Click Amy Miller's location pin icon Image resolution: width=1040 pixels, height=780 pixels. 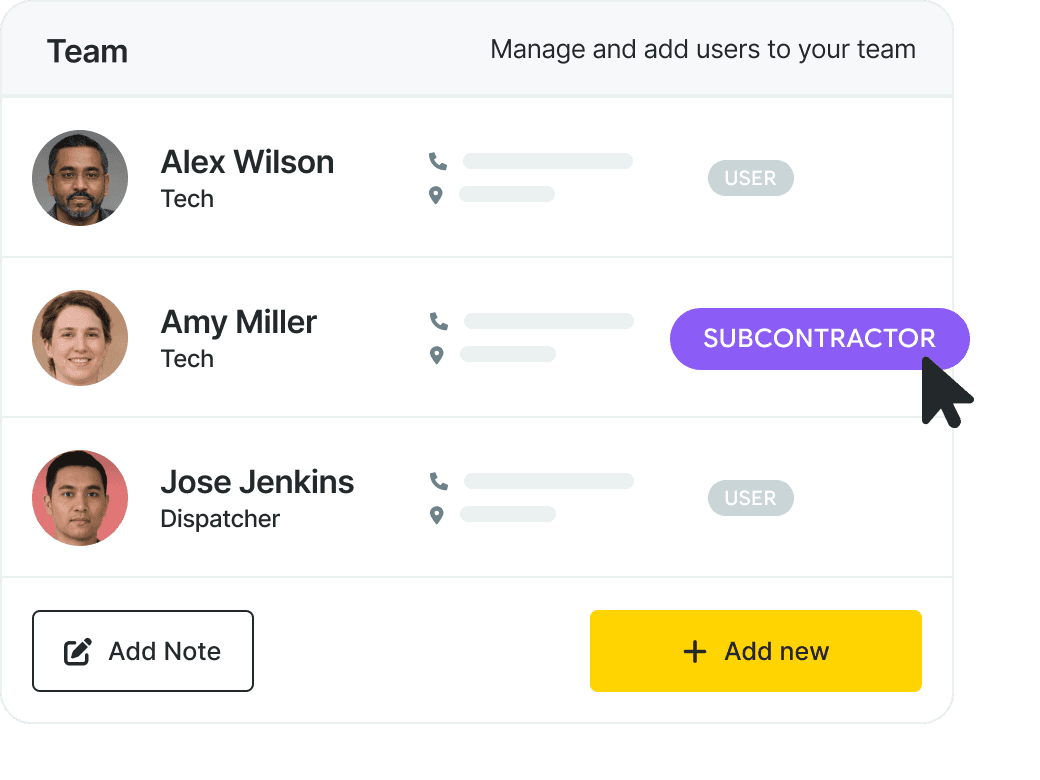tap(436, 355)
